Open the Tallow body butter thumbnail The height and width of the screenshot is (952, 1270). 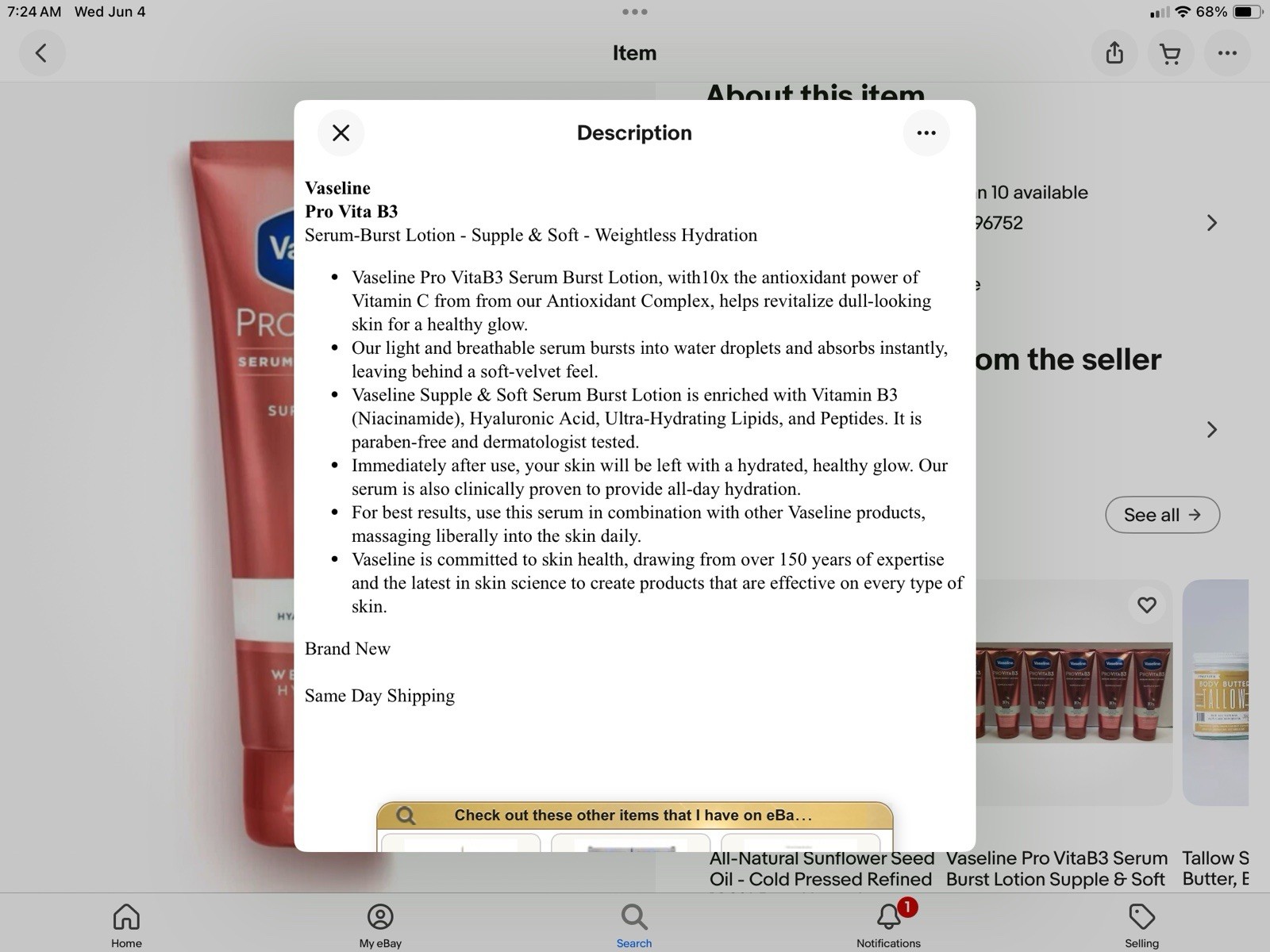[1216, 693]
